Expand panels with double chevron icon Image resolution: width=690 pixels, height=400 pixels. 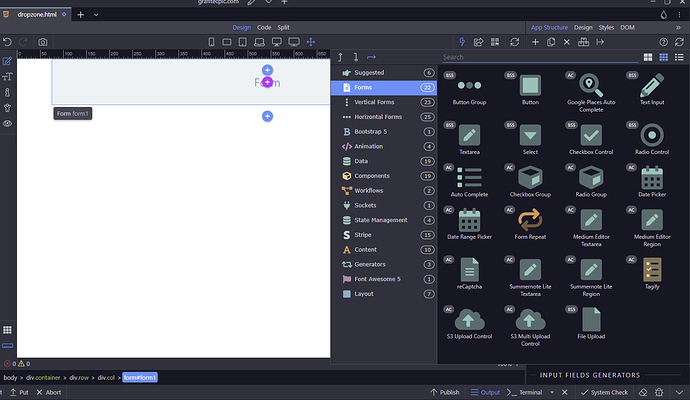point(678,27)
